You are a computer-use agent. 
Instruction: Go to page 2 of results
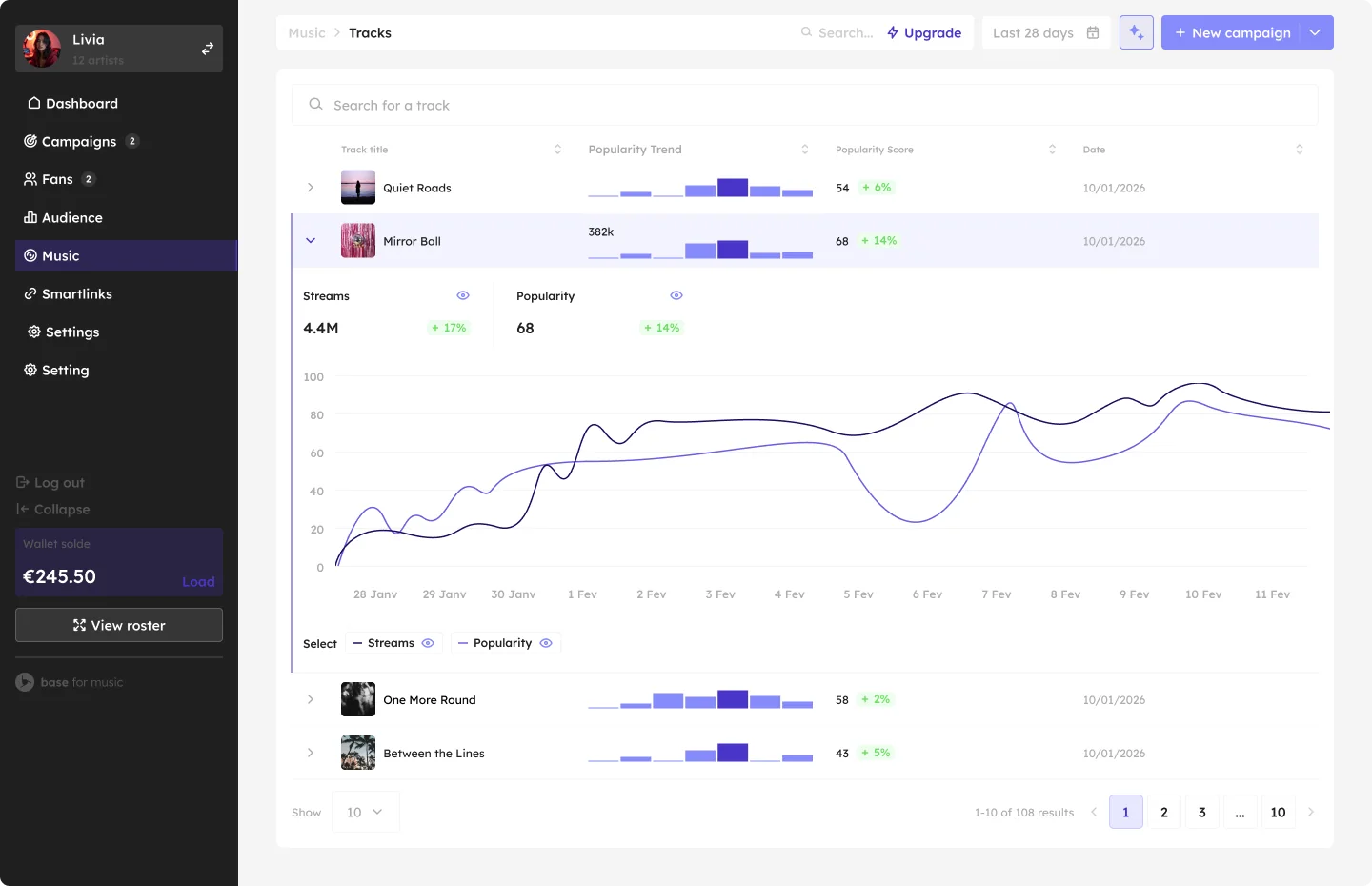tap(1164, 812)
